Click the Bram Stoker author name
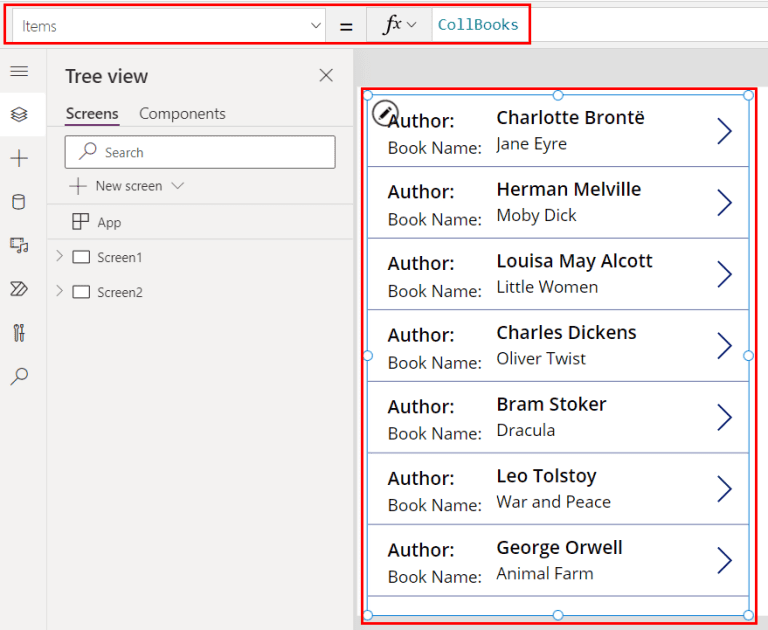Image resolution: width=768 pixels, height=630 pixels. pyautogui.click(x=551, y=404)
